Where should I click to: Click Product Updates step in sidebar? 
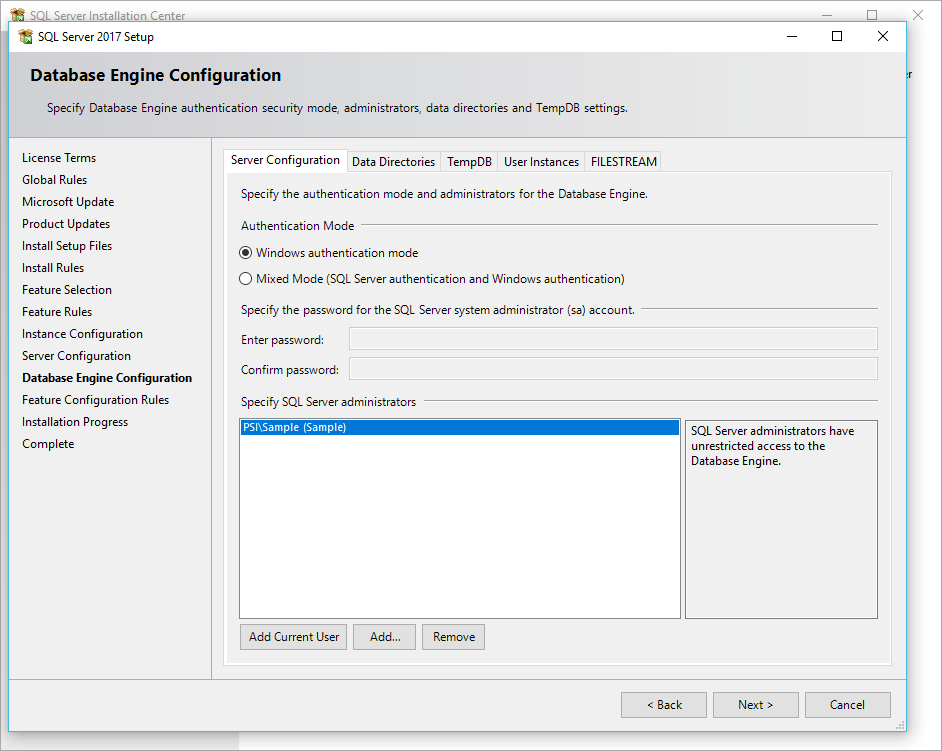66,224
